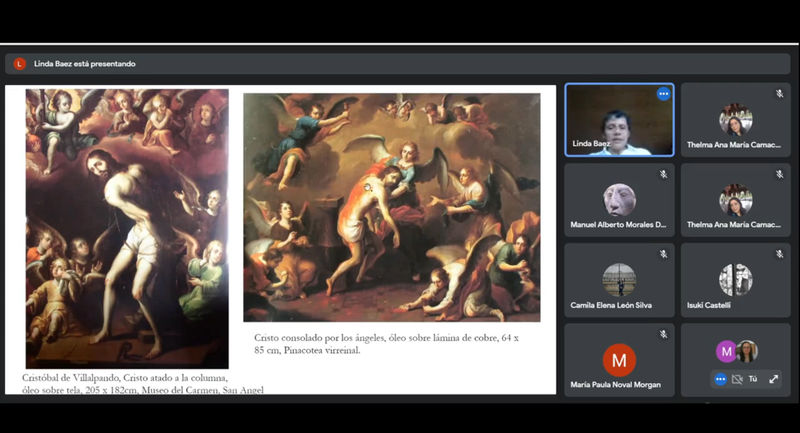800x433 pixels.
Task: Click Isuki Castelli's black-and-white avatar
Action: pos(735,279)
